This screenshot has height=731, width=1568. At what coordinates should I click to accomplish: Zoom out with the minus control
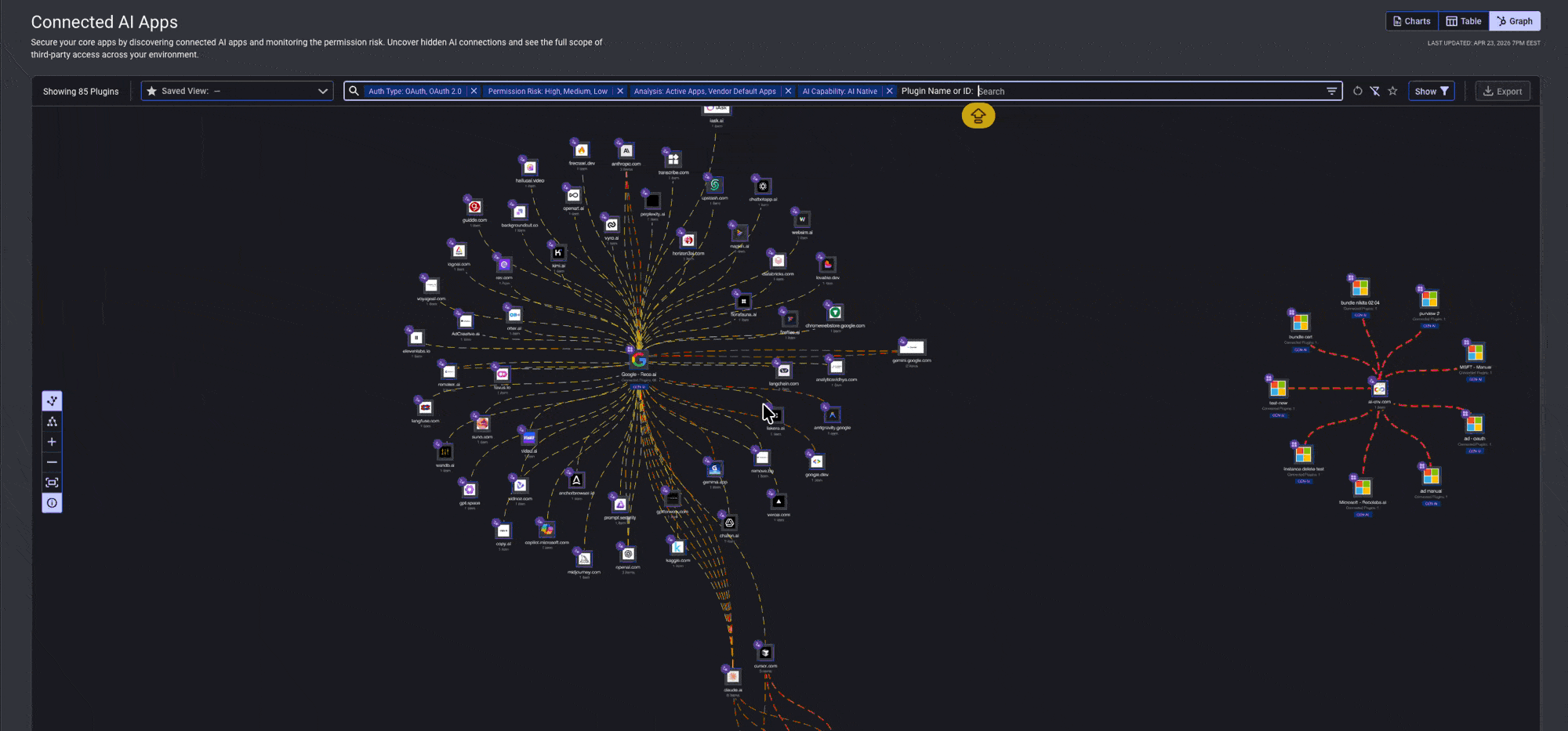(x=52, y=462)
